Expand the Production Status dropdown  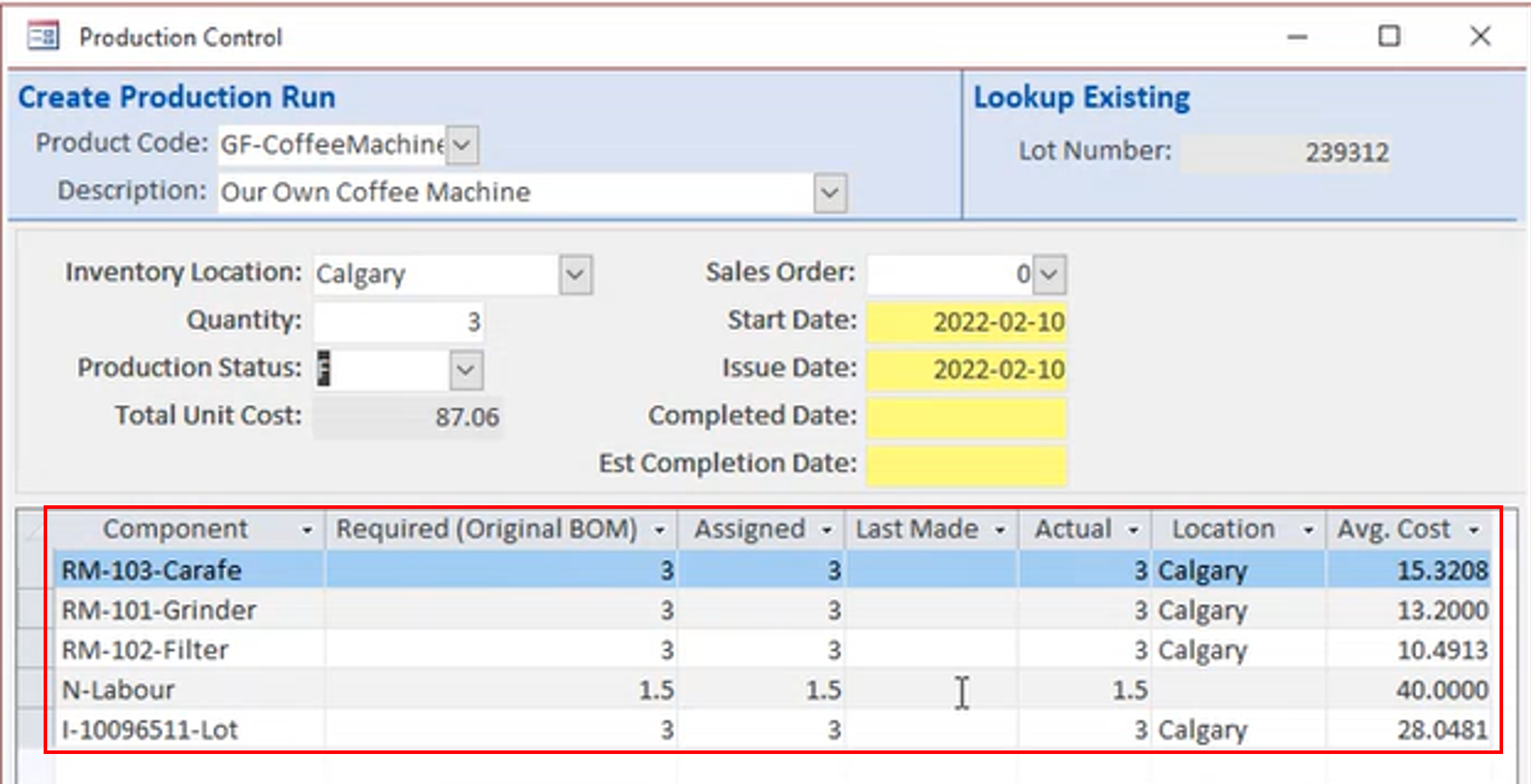466,370
